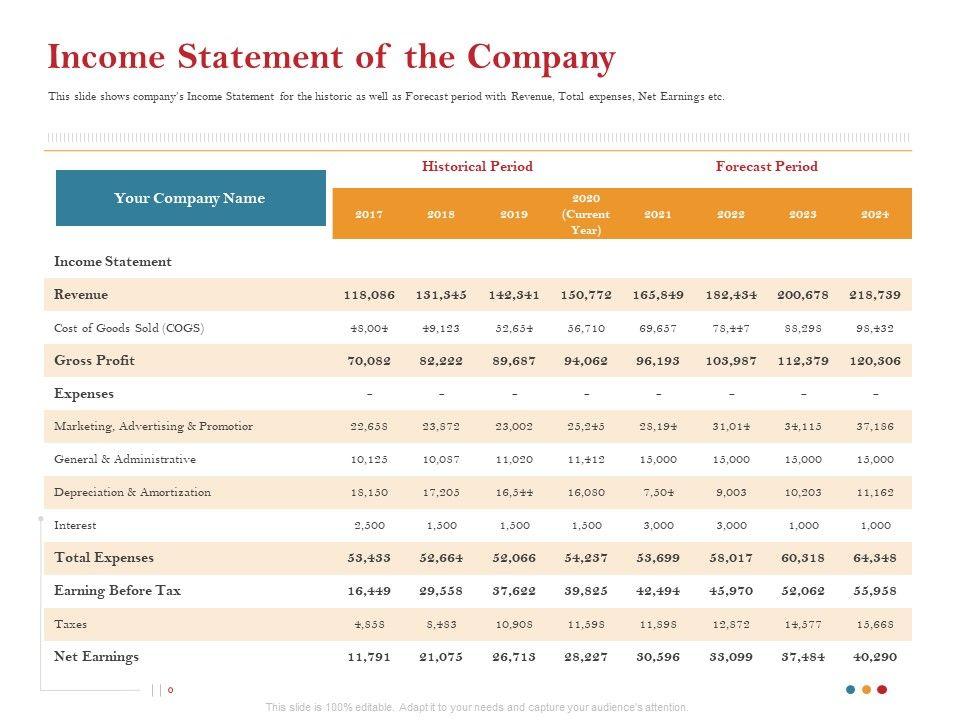Click 2024 Net Earnings value 40,290
Viewport: 960px width, 720px height.
point(874,657)
